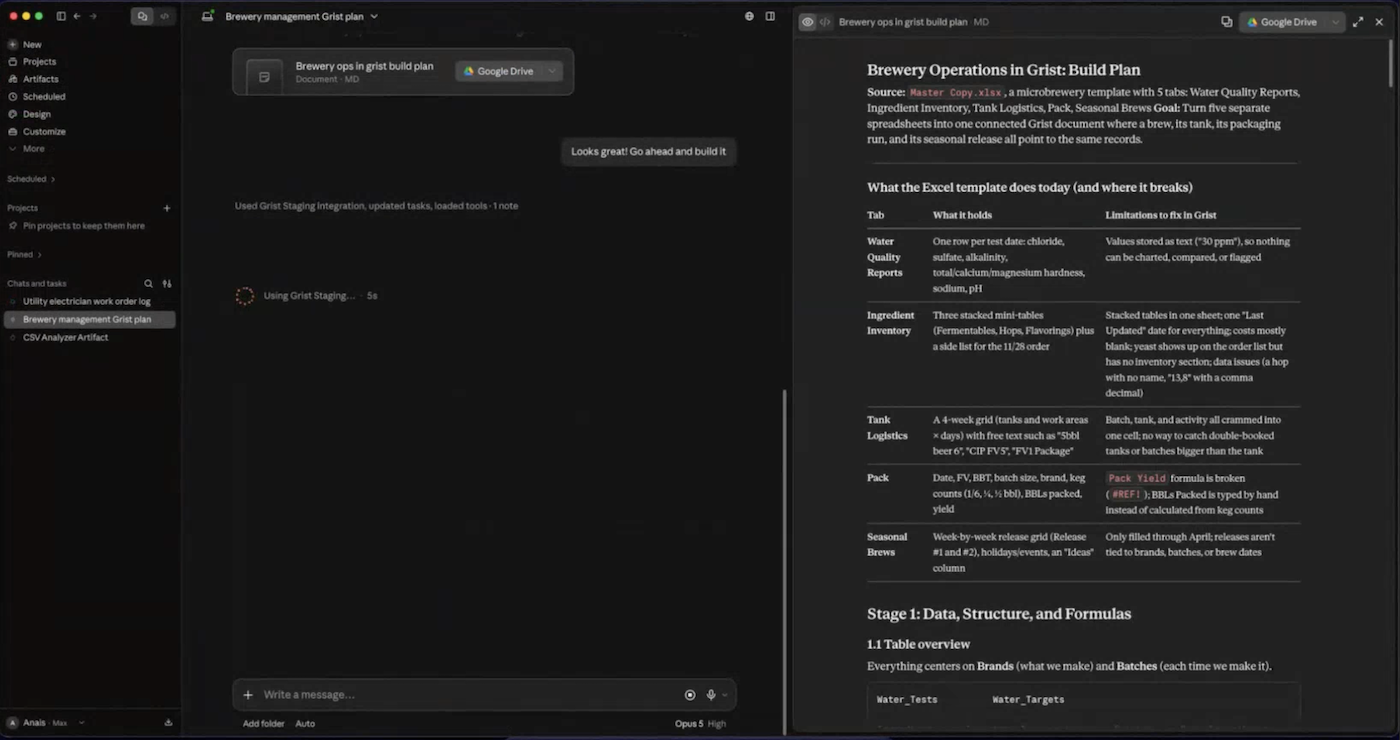Image resolution: width=1400 pixels, height=740 pixels.
Task: Go forward with the right arrow
Action: (93, 16)
